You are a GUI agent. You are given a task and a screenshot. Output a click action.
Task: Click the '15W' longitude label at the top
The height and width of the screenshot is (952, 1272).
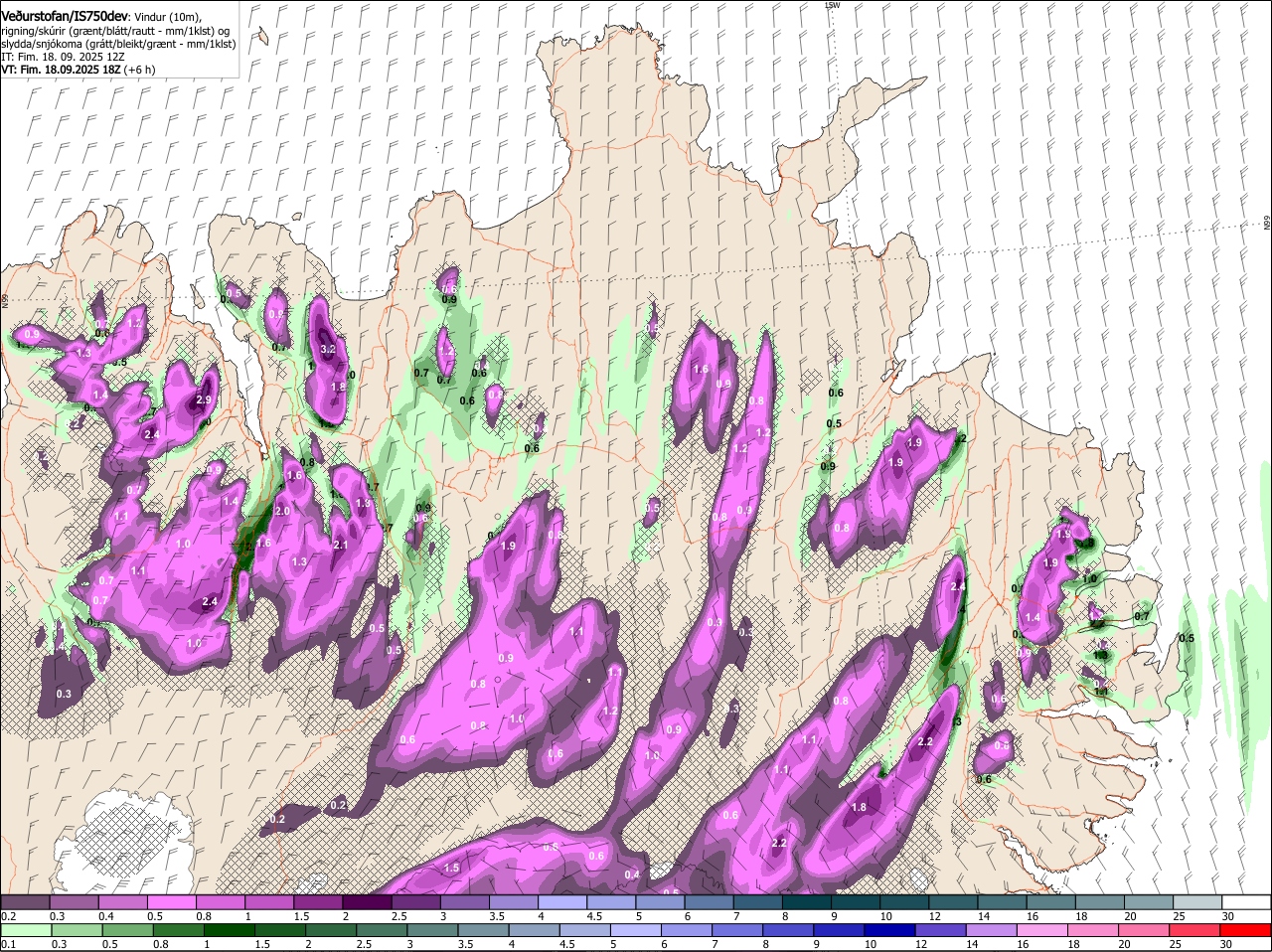(x=833, y=5)
